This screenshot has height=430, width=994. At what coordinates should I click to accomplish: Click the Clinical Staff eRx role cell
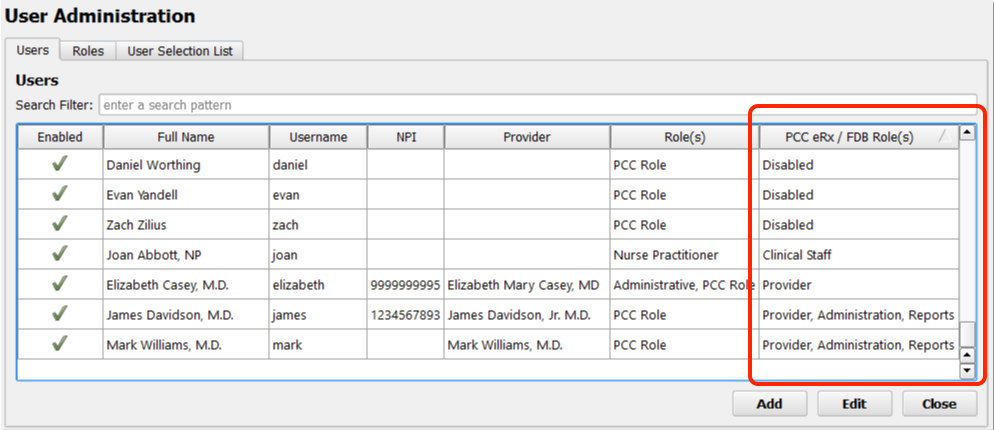tap(859, 254)
